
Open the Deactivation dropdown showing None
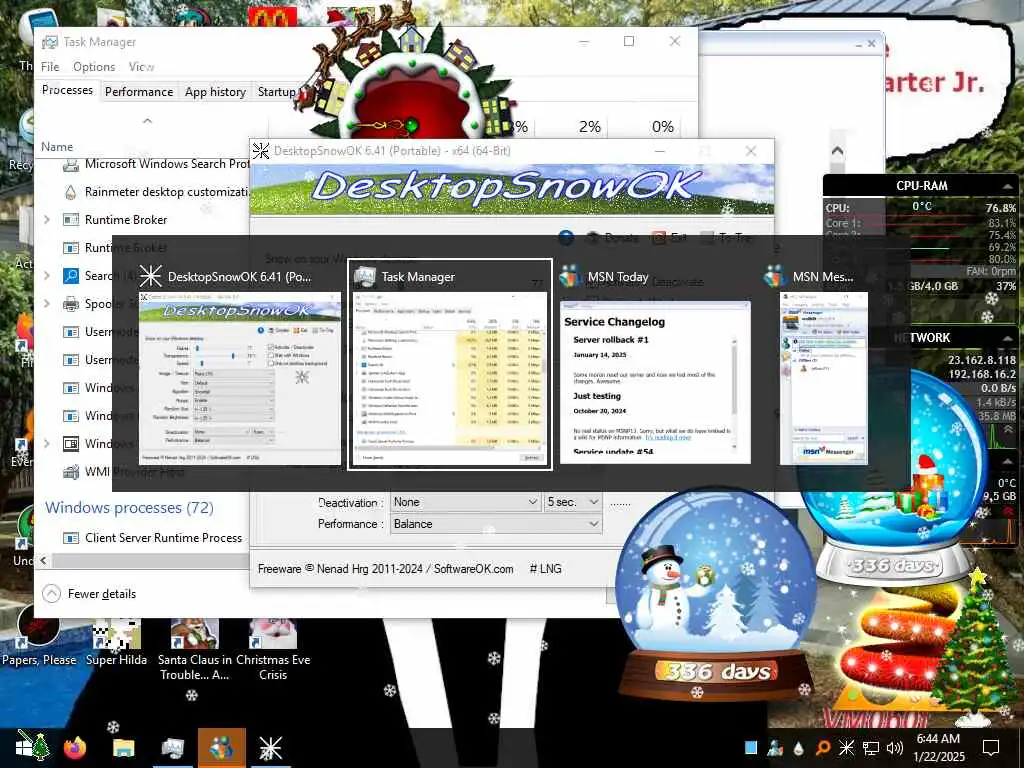[465, 502]
